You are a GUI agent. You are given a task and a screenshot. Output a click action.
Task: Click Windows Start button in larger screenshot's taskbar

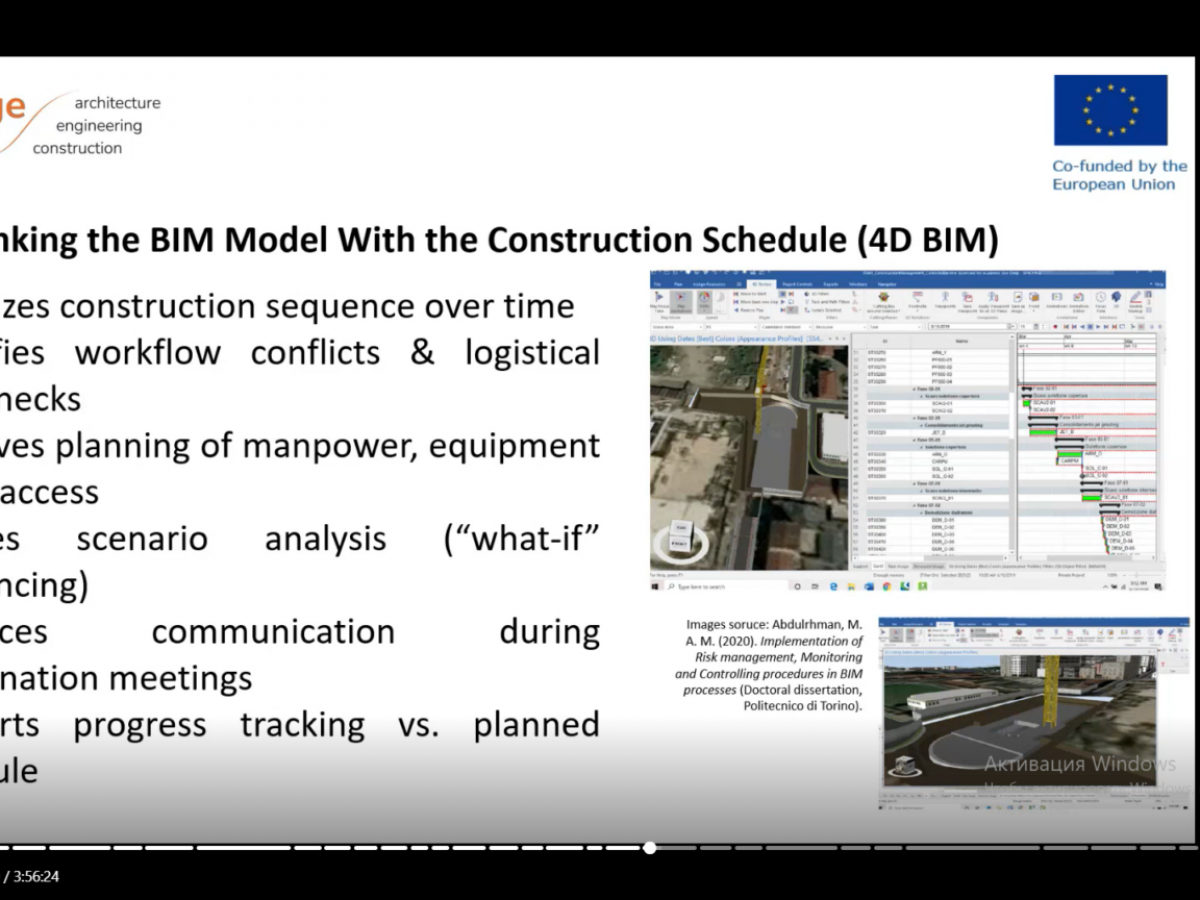click(x=656, y=586)
